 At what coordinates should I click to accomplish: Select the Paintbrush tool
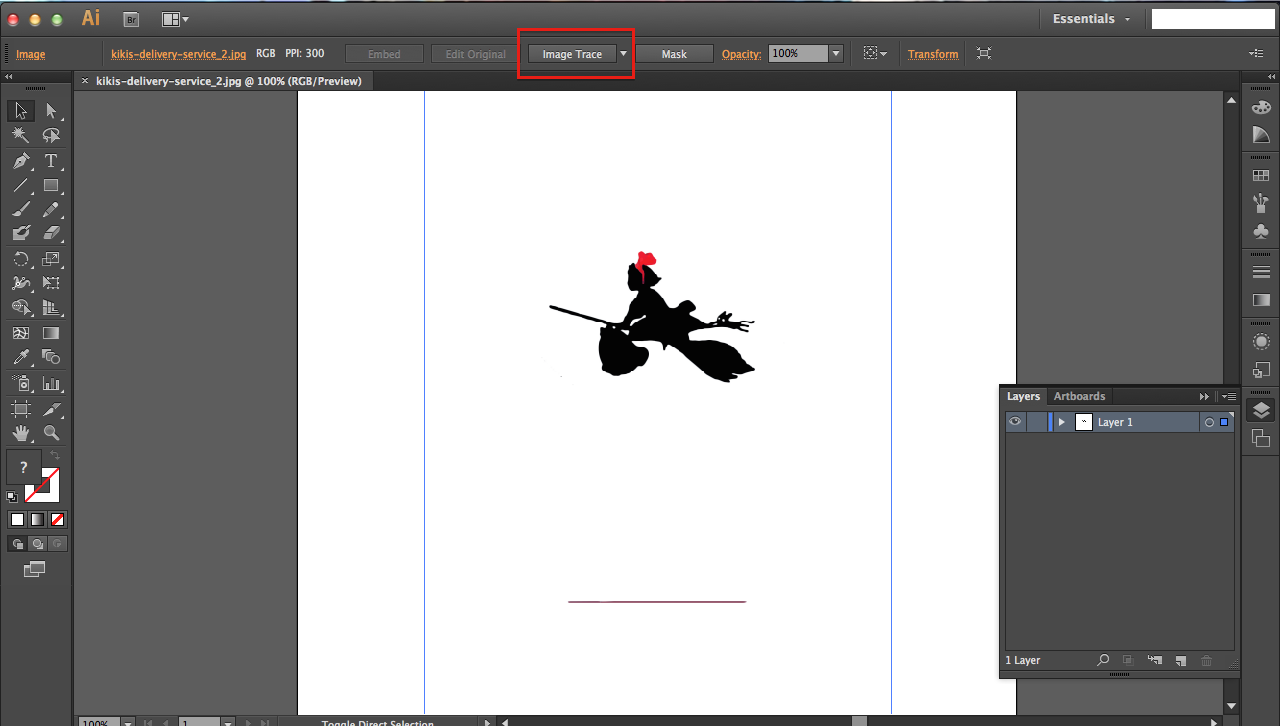[21, 210]
